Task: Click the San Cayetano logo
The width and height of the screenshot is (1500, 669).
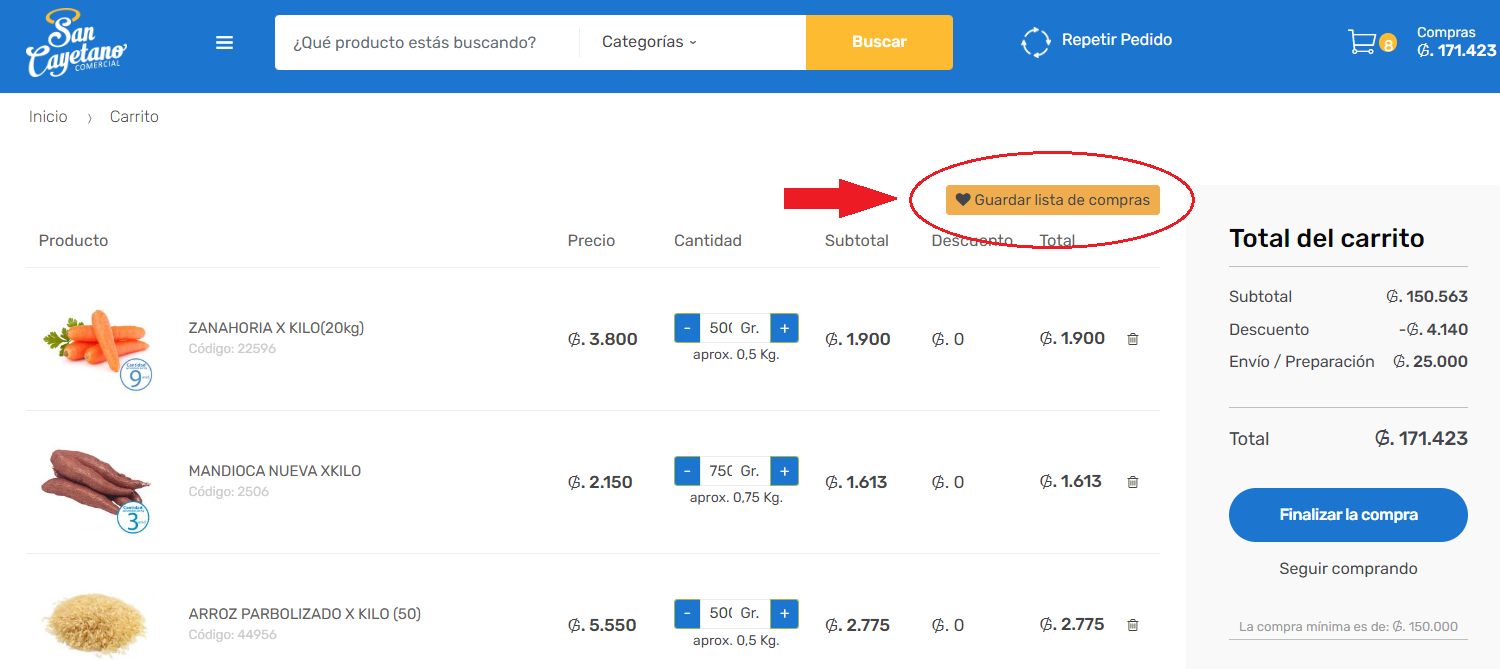Action: tap(76, 44)
